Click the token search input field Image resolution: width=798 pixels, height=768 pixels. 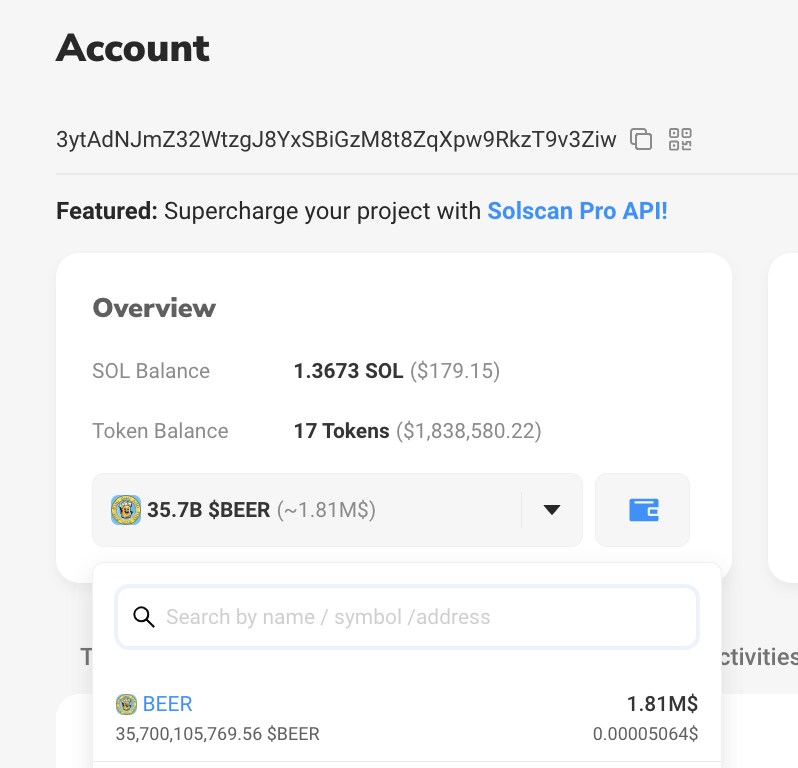pos(407,617)
